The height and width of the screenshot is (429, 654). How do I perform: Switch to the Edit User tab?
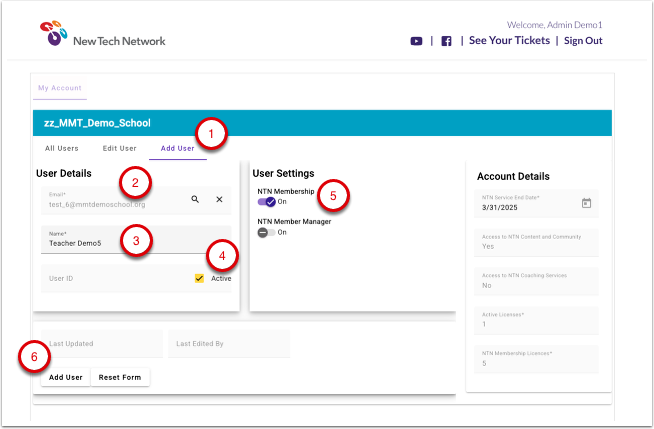click(x=119, y=148)
